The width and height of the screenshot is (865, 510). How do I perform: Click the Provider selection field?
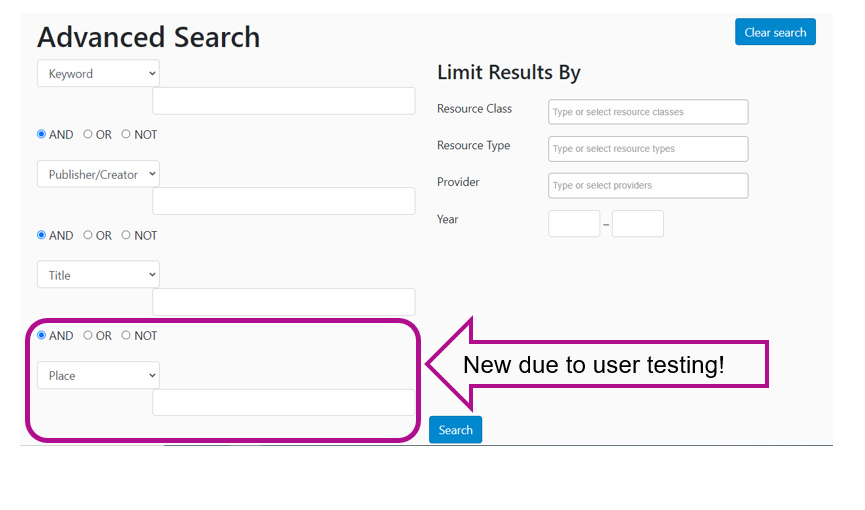[x=648, y=185]
